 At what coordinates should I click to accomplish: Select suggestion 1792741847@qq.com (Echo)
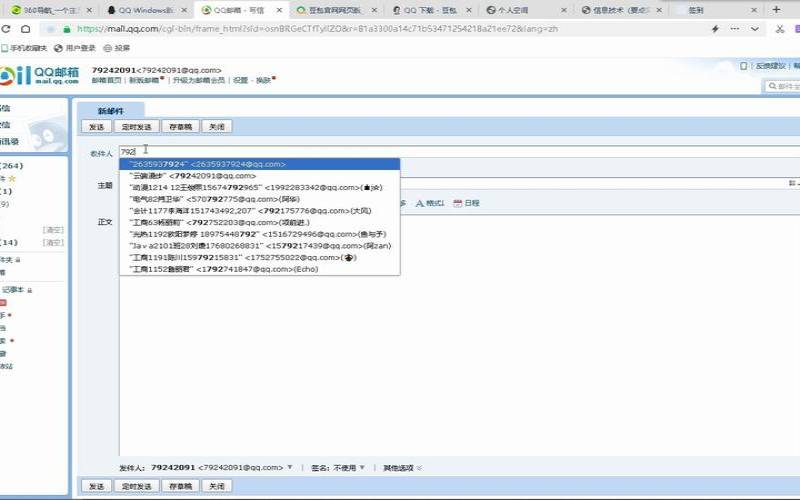260,269
